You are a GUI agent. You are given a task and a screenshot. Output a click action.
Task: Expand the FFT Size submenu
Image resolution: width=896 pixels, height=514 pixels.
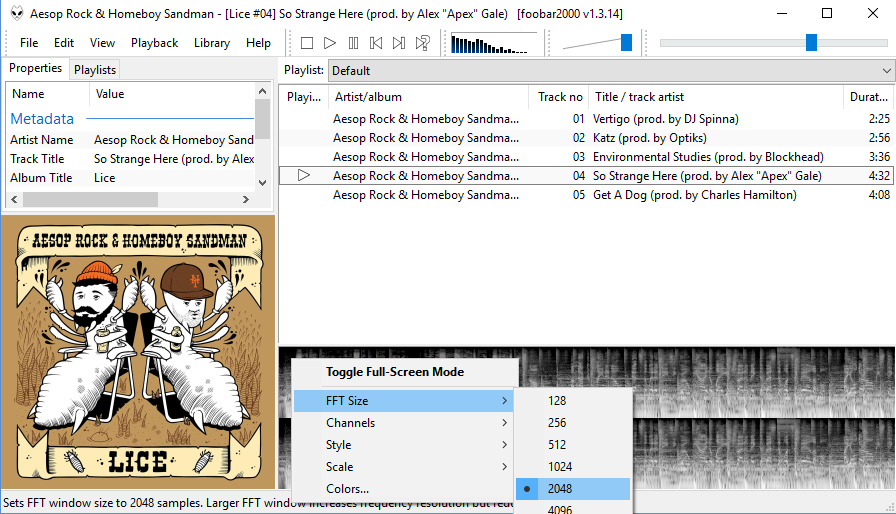point(403,401)
